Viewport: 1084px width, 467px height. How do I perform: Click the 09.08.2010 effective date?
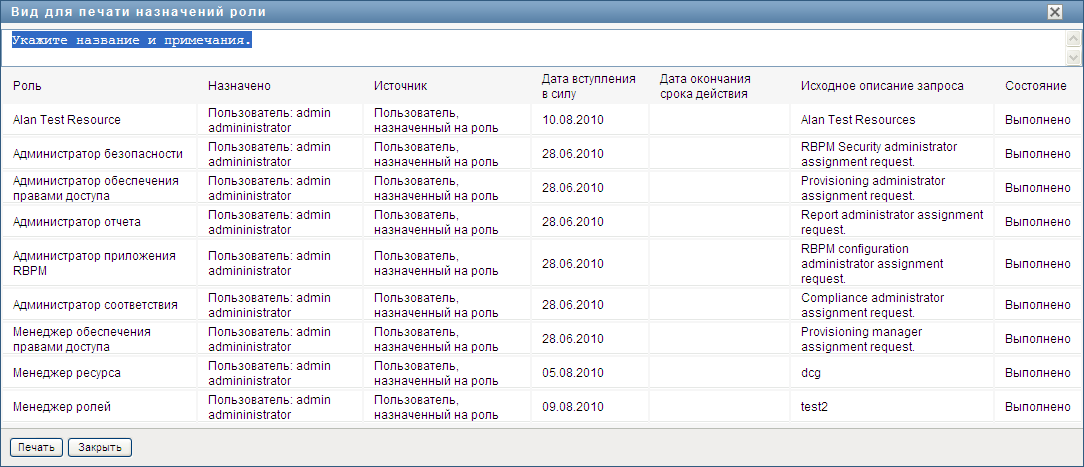[x=573, y=407]
